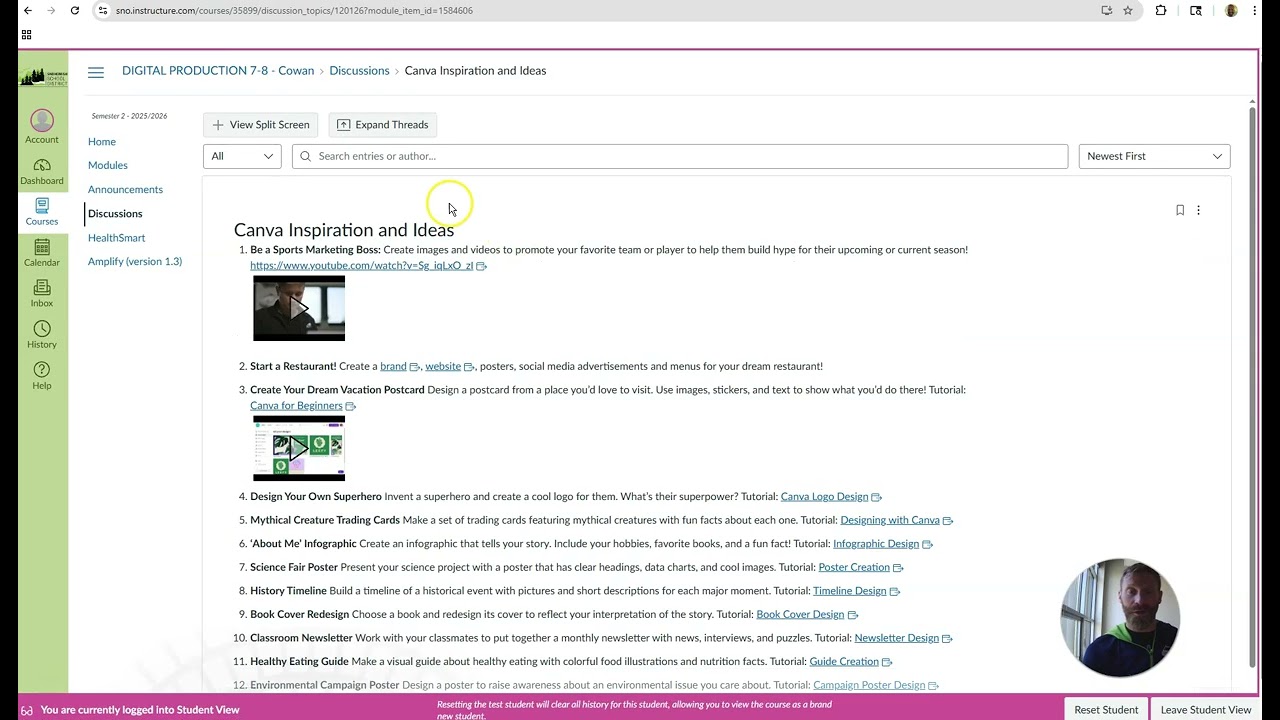This screenshot has width=1280, height=720.
Task: Open the restaurant website link
Action: 443,366
